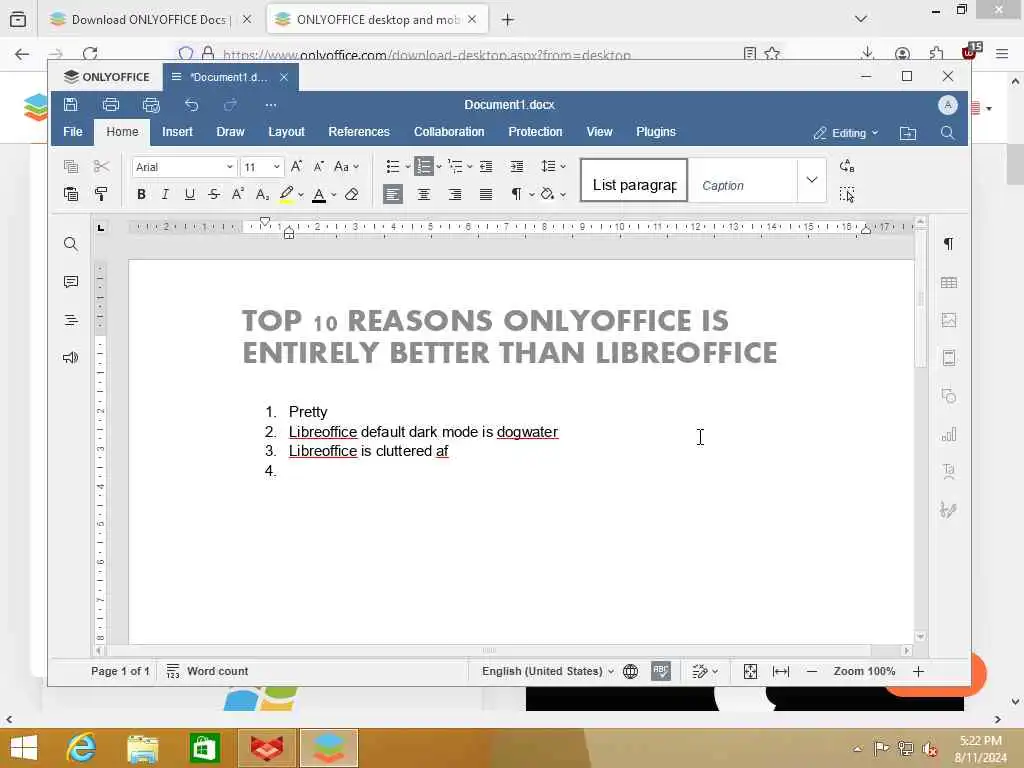Increase paragraph indent
Screen dimensions: 1024x768
517,167
